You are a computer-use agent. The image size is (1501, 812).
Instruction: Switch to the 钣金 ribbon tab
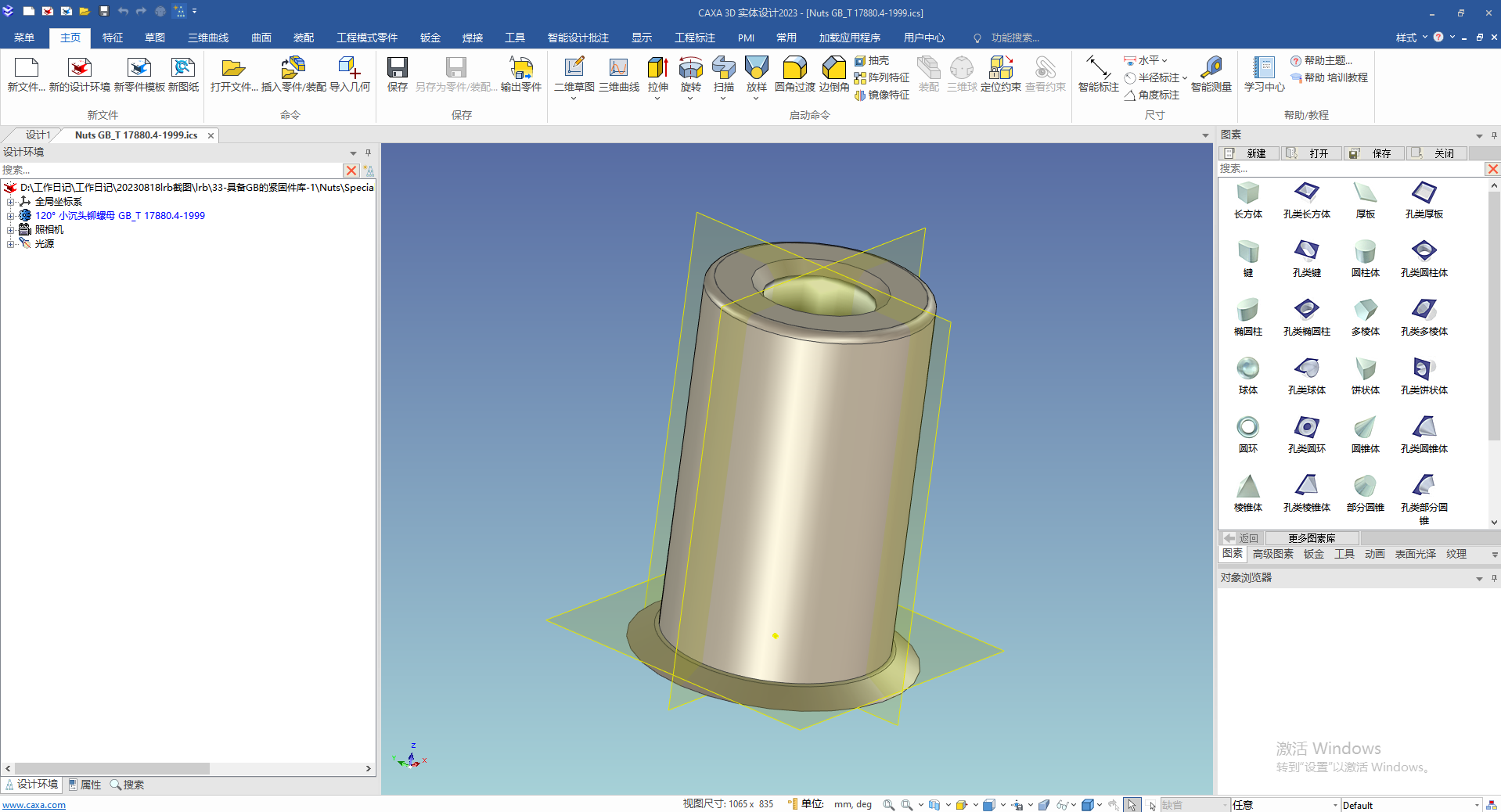coord(430,38)
